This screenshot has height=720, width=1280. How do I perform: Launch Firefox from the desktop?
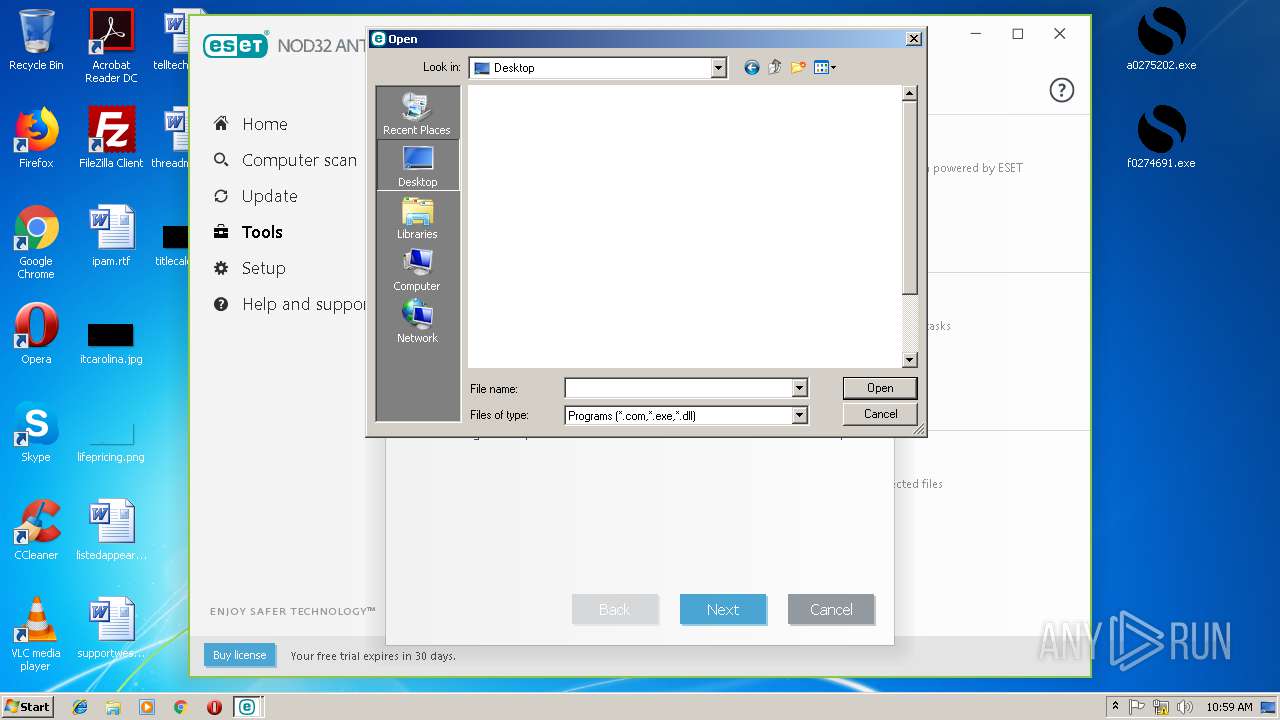36,138
